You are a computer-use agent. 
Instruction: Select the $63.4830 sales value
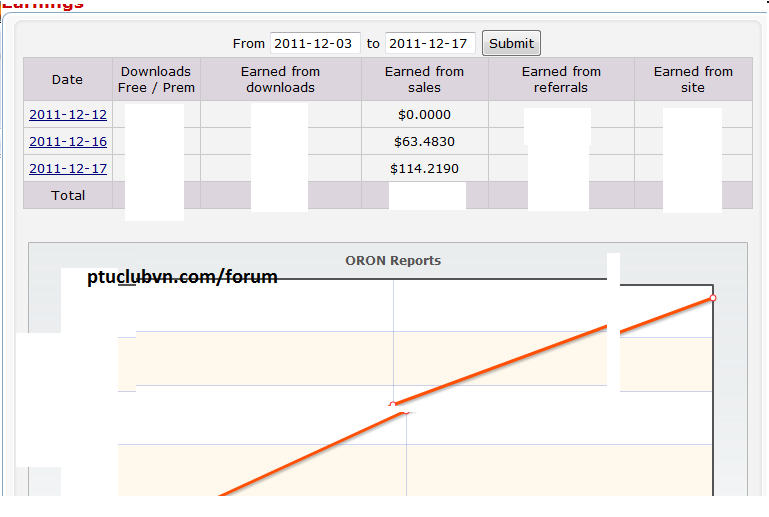pos(424,142)
